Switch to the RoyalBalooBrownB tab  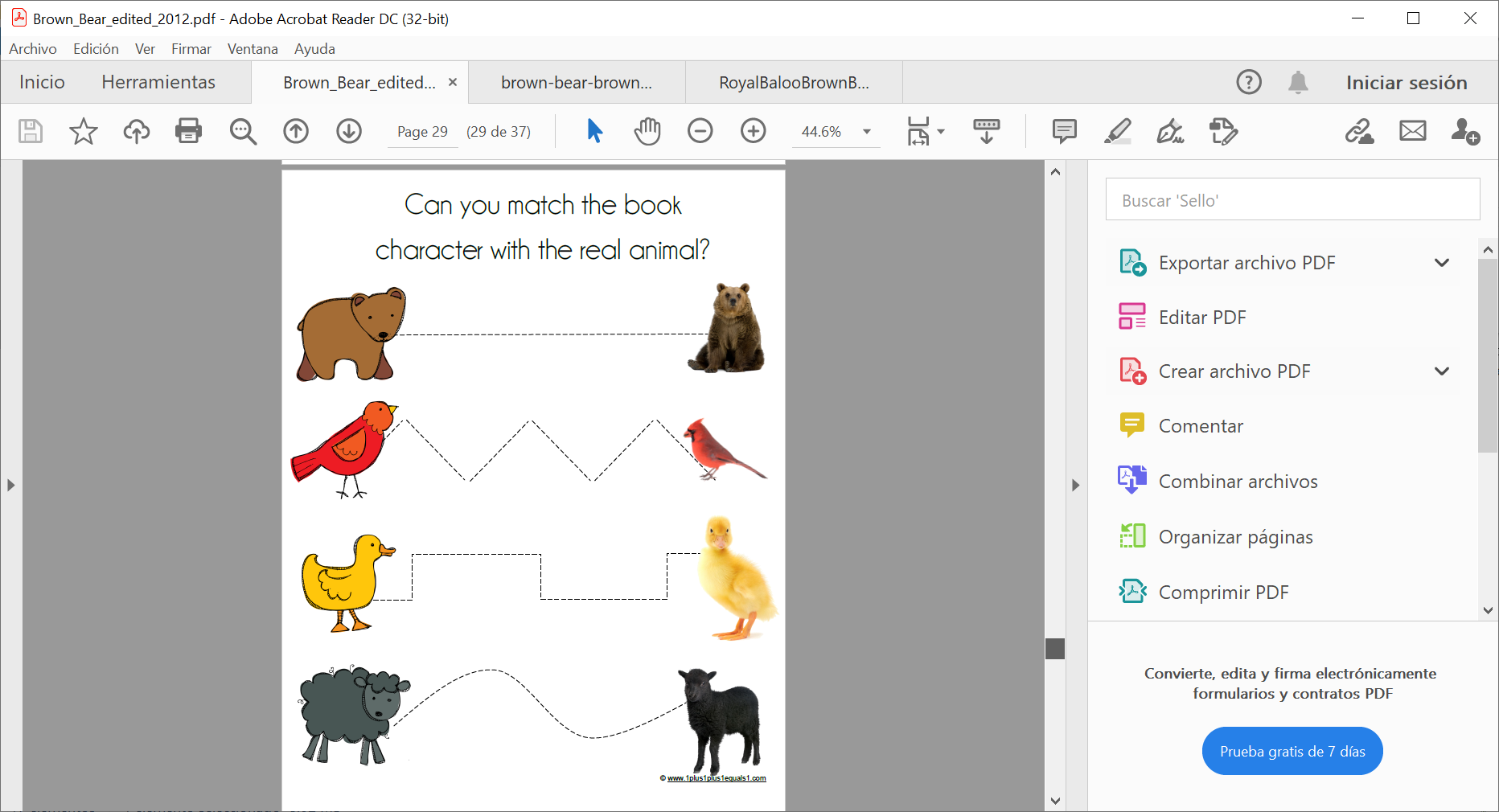[x=793, y=83]
